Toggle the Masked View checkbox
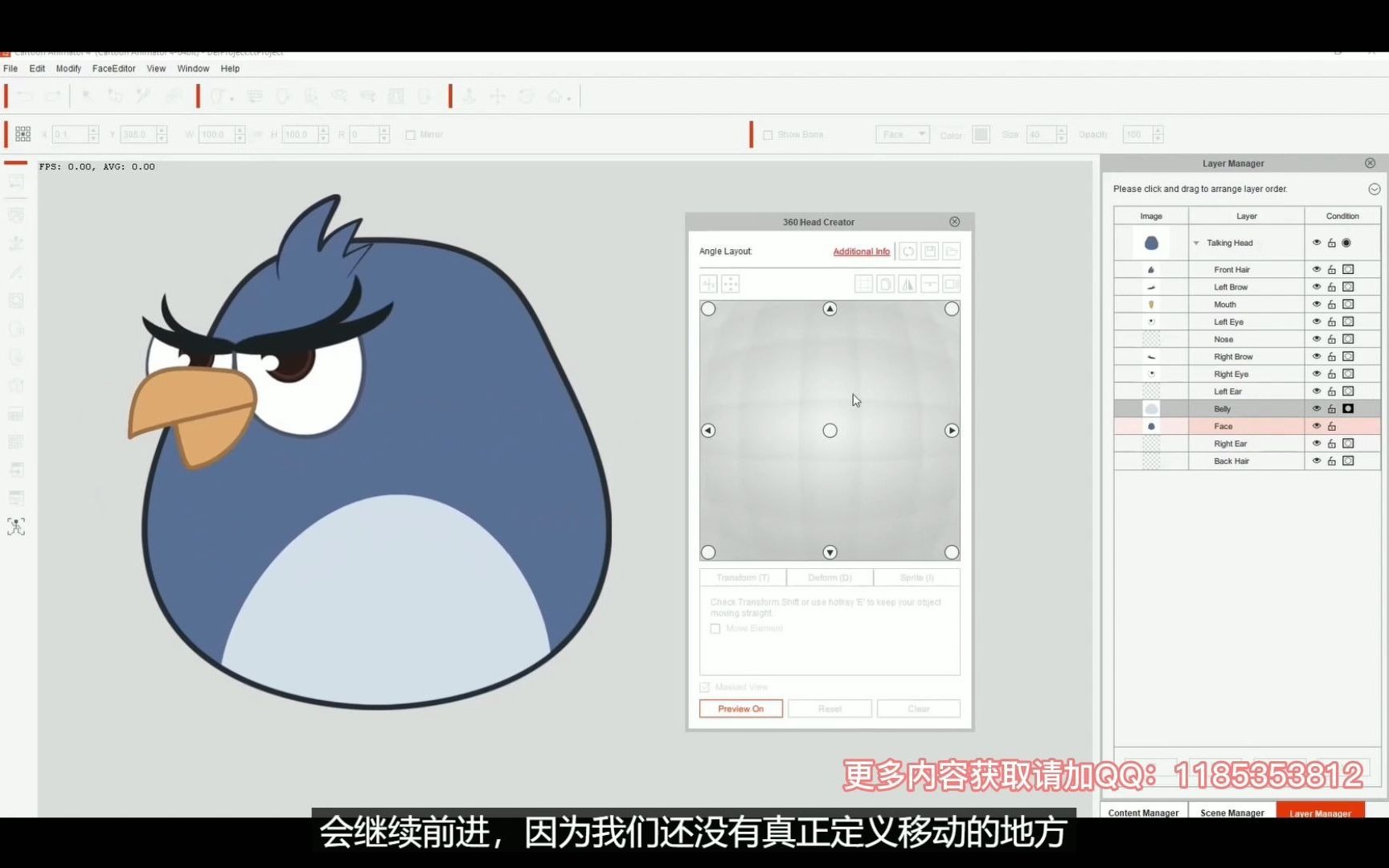Screen dimensions: 1389x868 705,687
